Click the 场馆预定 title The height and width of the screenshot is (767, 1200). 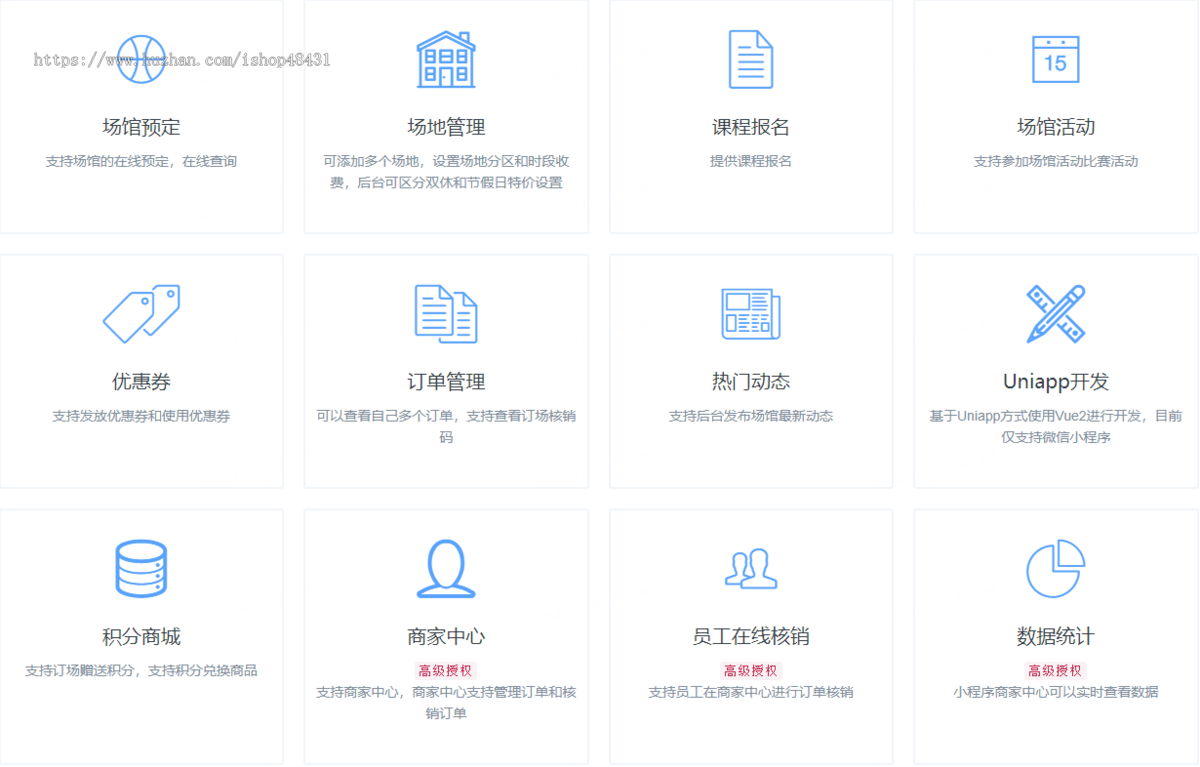tap(141, 127)
